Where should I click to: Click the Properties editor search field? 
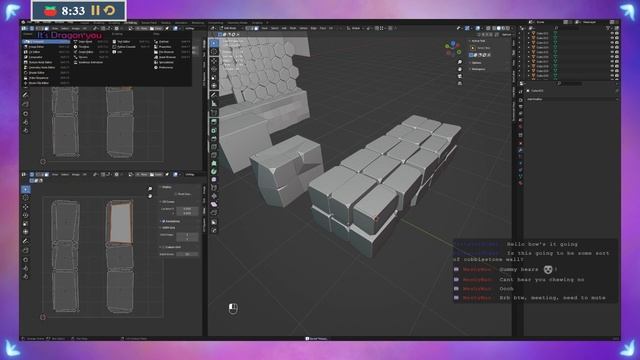pos(571,84)
